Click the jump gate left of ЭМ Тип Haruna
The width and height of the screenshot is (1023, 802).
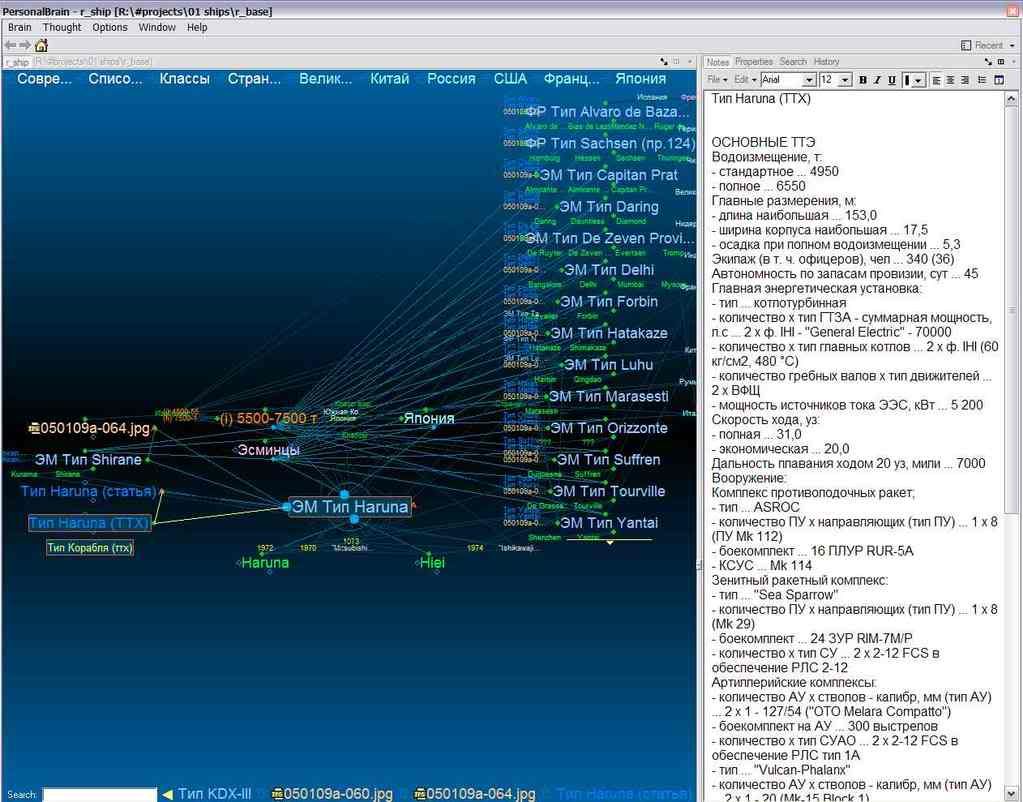(286, 507)
